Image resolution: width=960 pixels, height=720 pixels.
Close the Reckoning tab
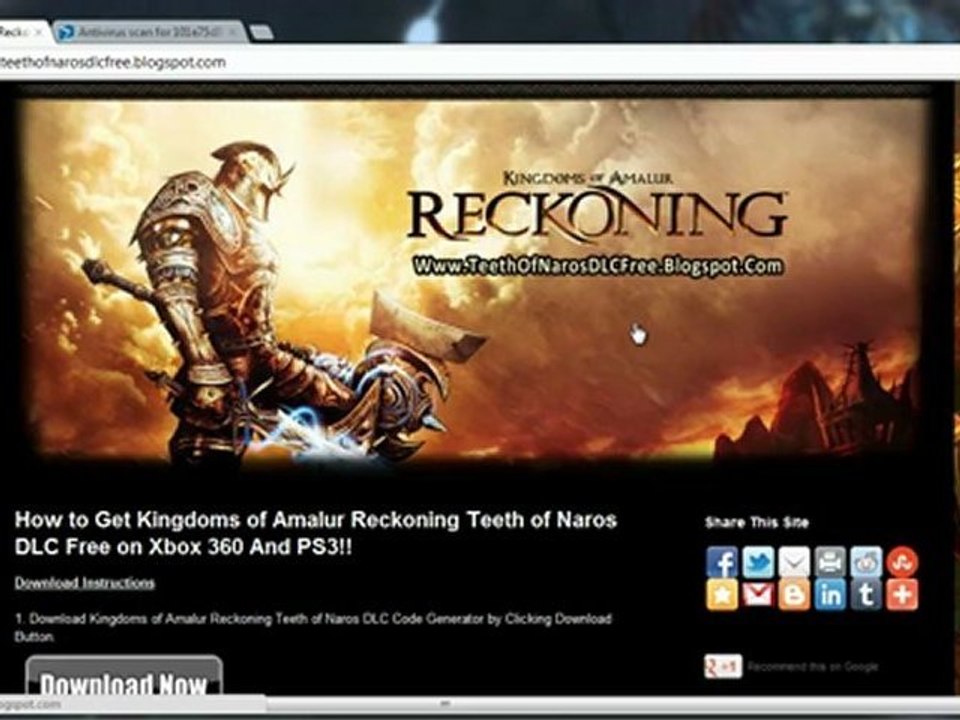click(38, 32)
